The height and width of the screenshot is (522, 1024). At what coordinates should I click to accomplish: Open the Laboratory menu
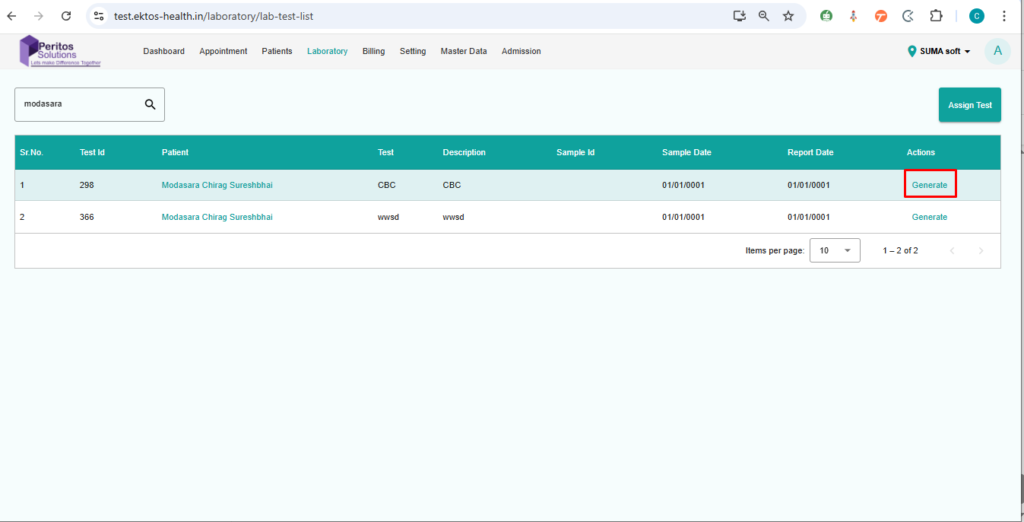coord(327,51)
